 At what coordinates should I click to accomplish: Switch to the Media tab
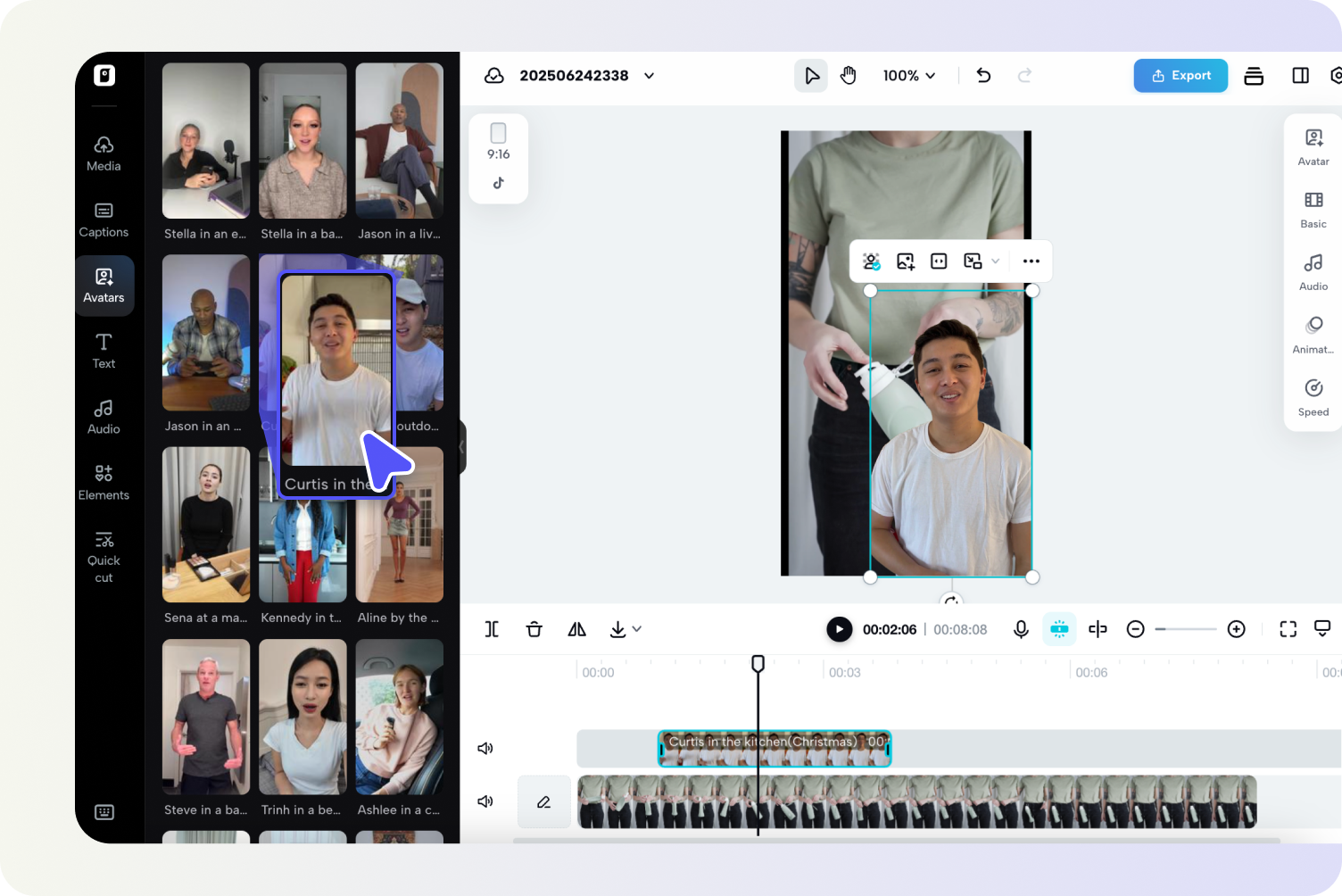(x=104, y=152)
